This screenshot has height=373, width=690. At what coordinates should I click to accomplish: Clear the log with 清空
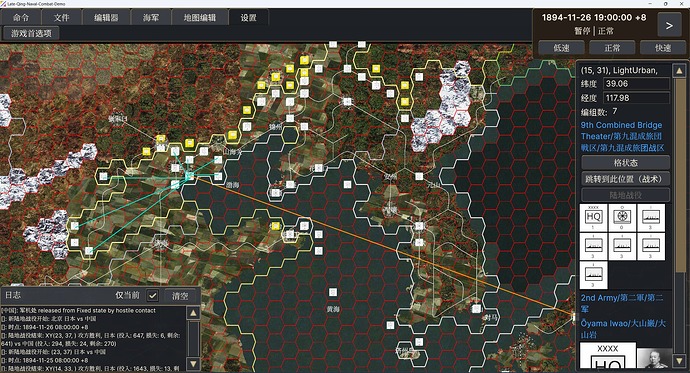point(180,296)
